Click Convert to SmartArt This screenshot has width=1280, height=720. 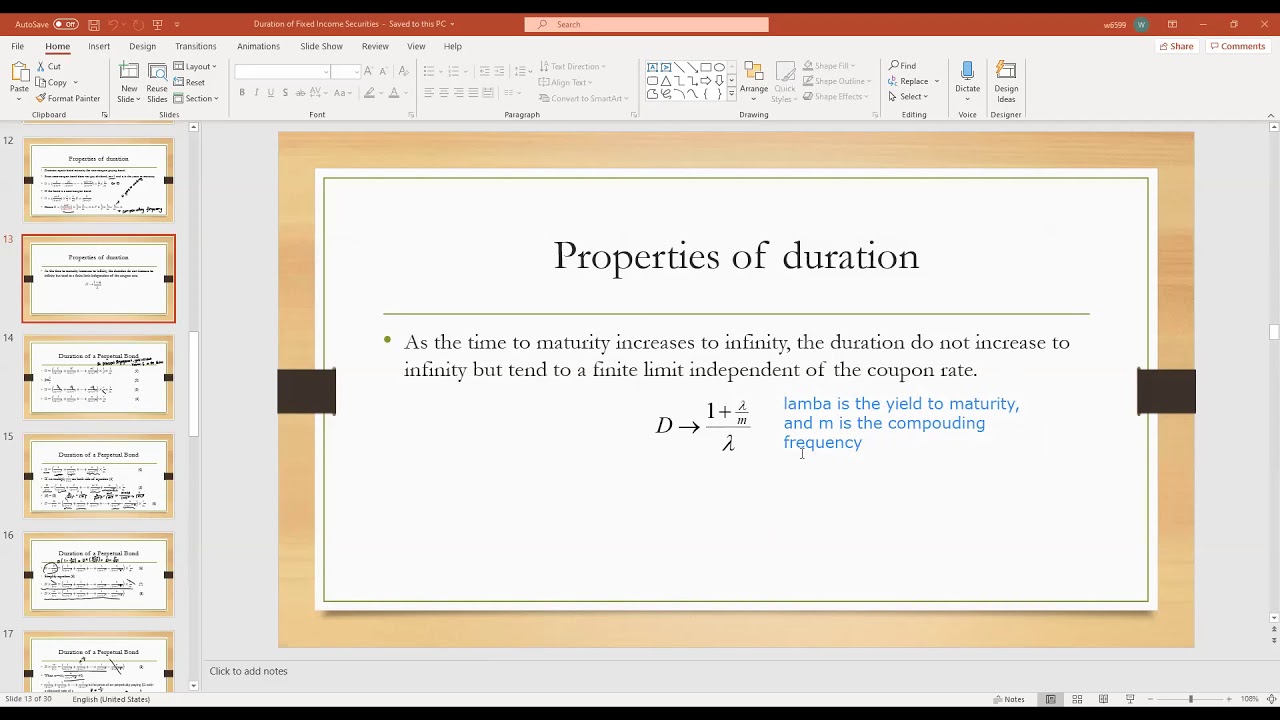coord(584,98)
